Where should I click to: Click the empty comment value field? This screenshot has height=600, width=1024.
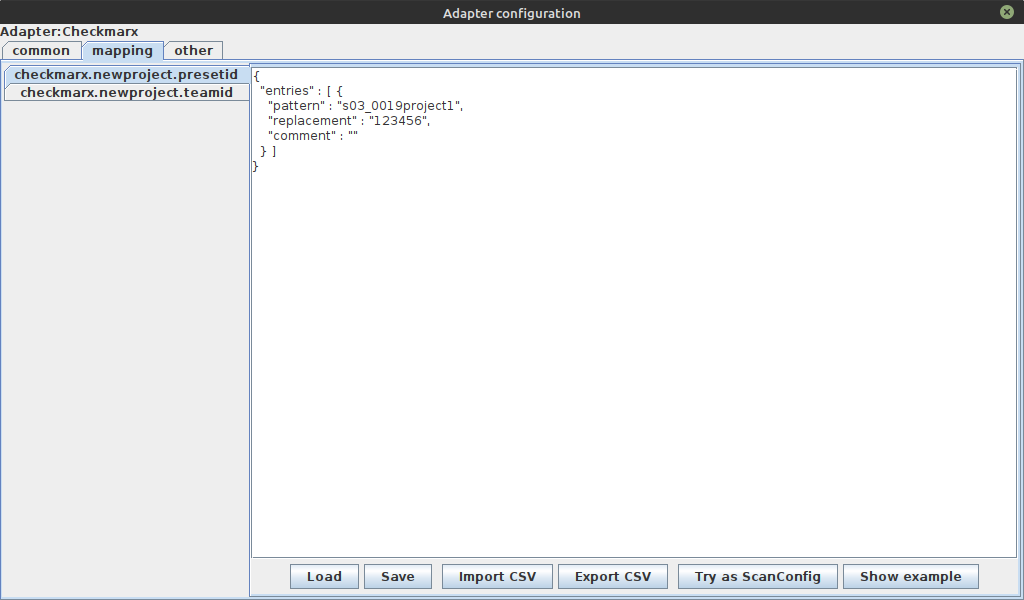pos(352,135)
